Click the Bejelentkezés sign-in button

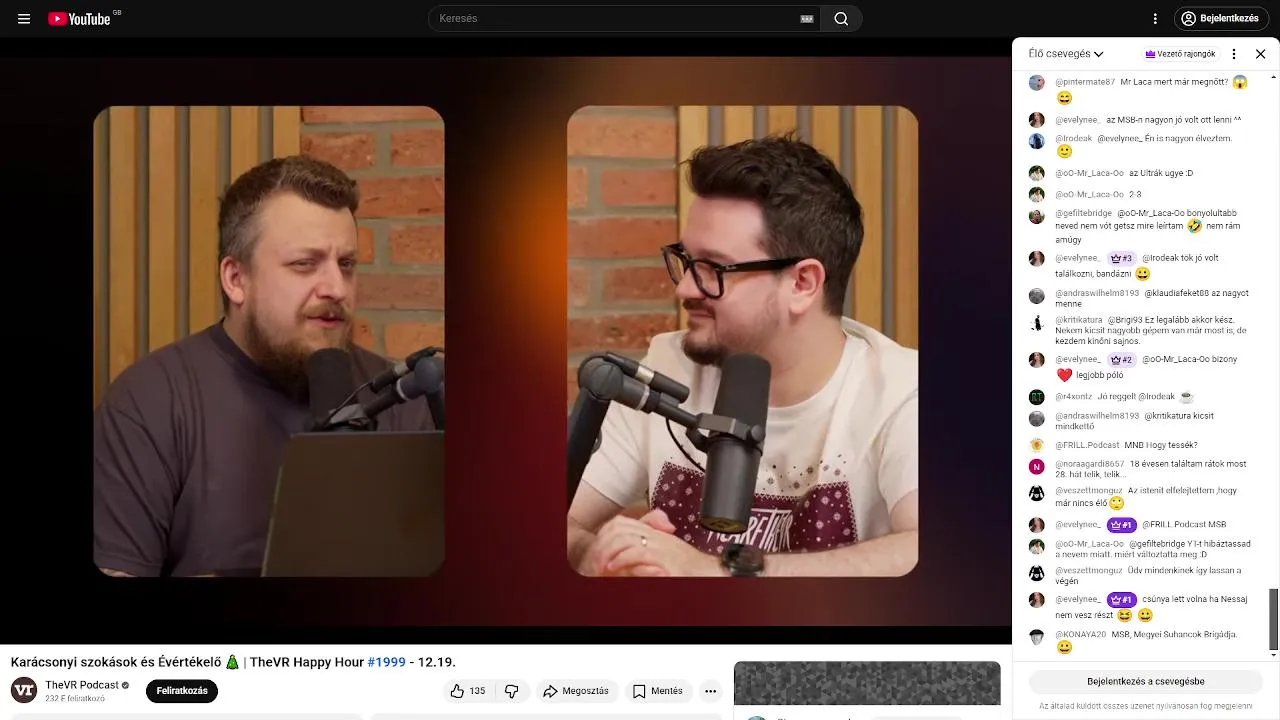(x=1220, y=19)
